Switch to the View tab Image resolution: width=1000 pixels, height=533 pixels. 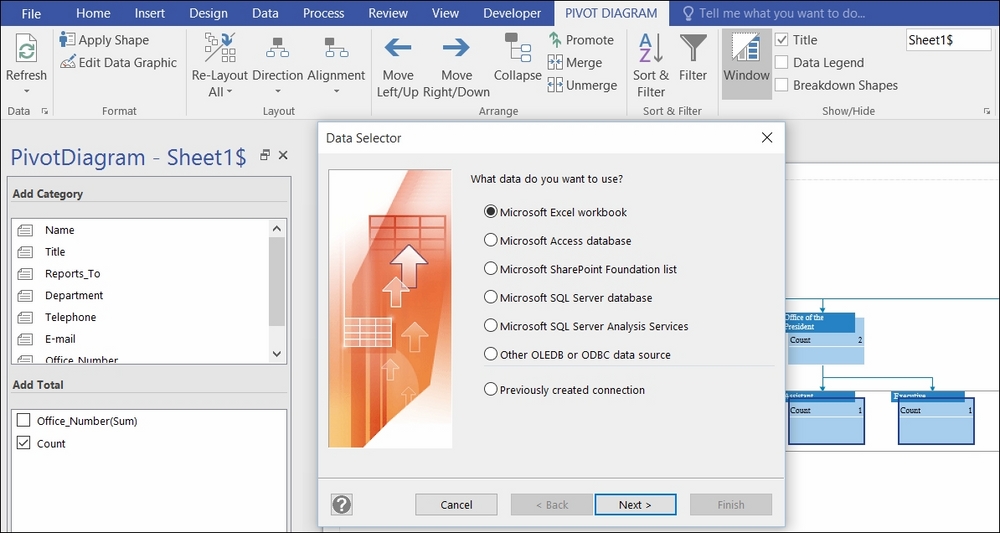(x=445, y=13)
